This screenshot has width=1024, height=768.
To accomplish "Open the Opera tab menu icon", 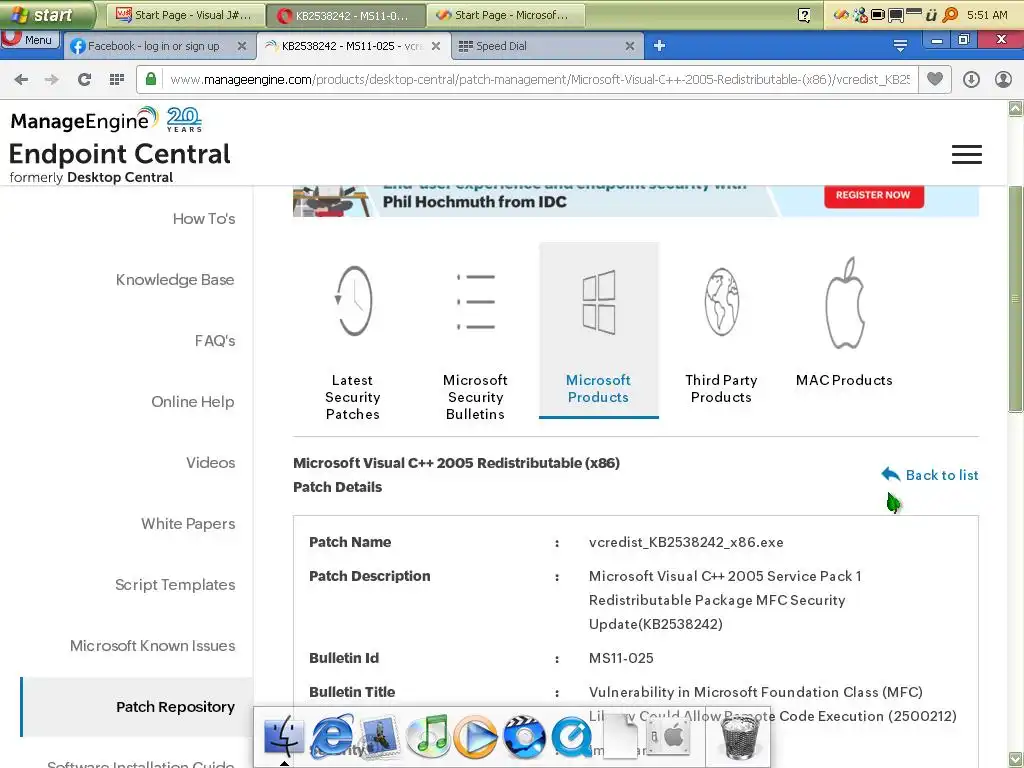I will tap(900, 46).
